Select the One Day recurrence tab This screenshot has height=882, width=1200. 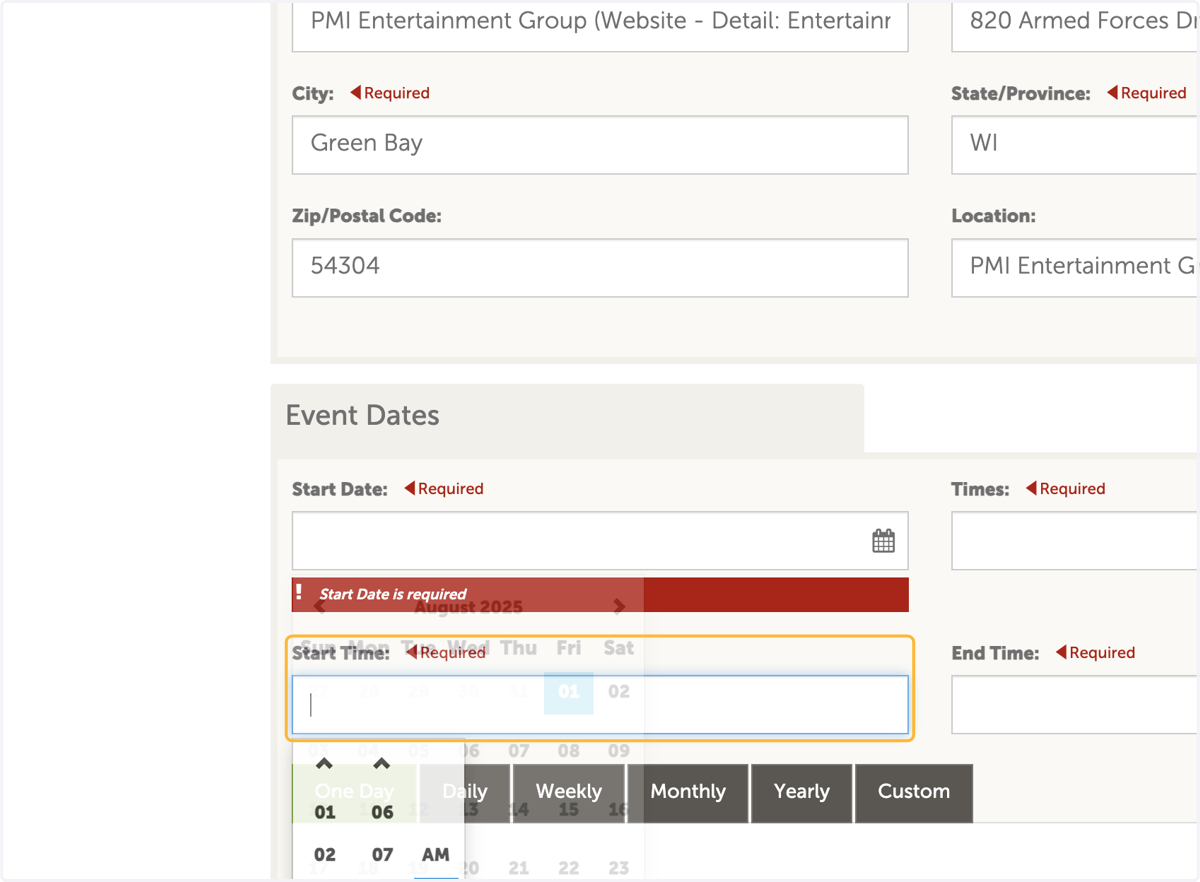(x=354, y=792)
